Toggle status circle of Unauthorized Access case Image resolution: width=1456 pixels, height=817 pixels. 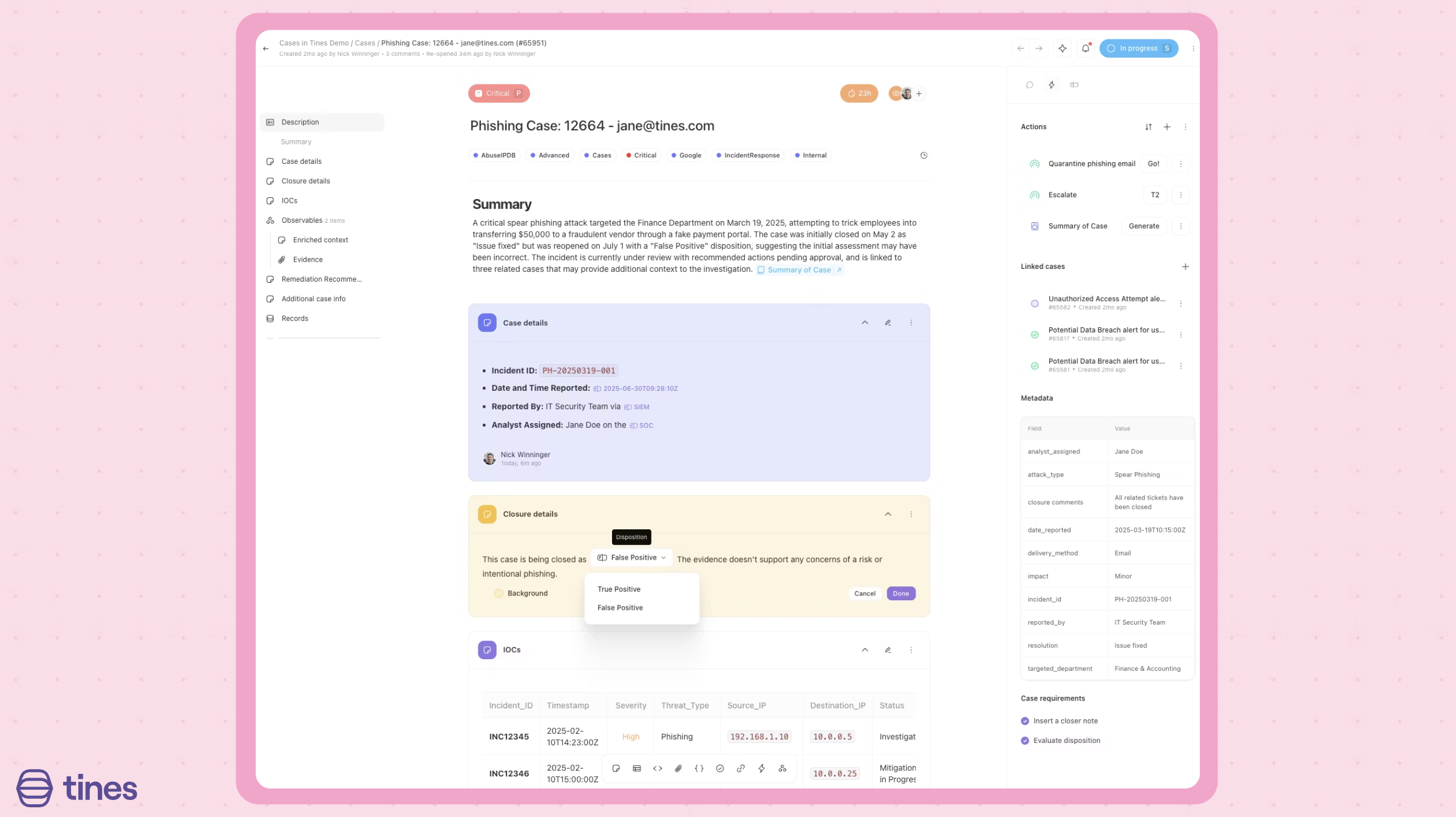pos(1035,303)
